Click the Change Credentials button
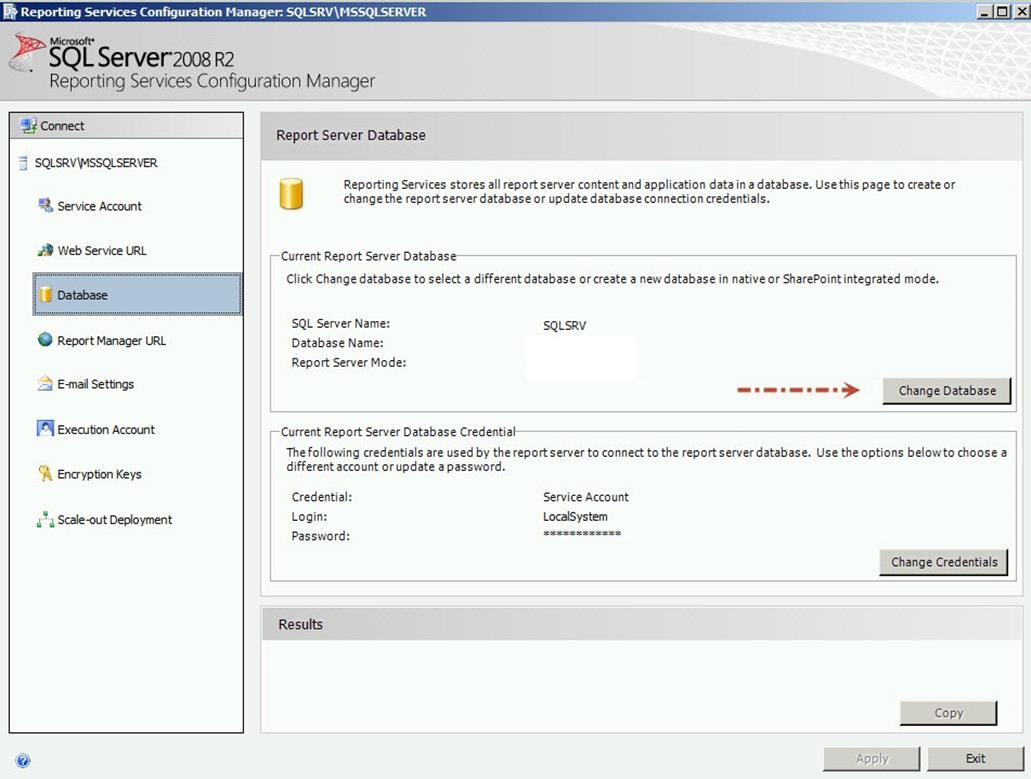This screenshot has height=779, width=1031. coord(944,562)
